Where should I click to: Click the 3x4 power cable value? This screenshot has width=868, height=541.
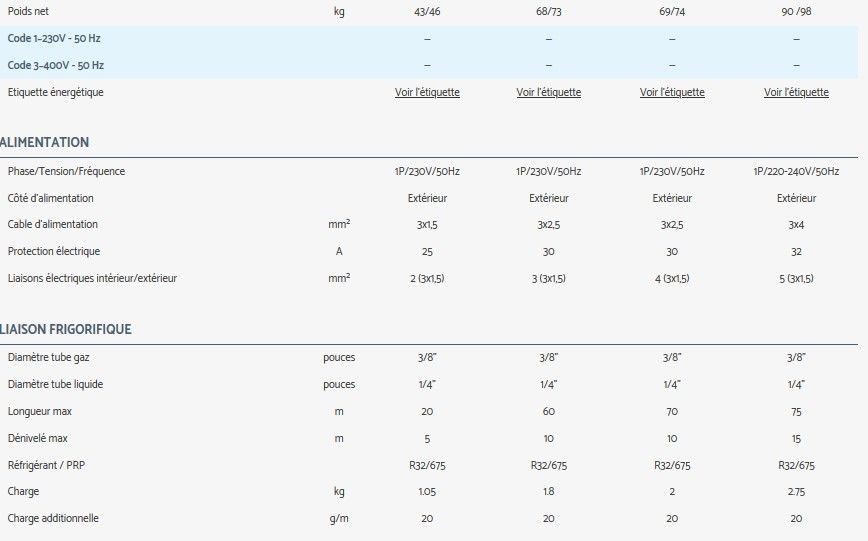coord(796,225)
